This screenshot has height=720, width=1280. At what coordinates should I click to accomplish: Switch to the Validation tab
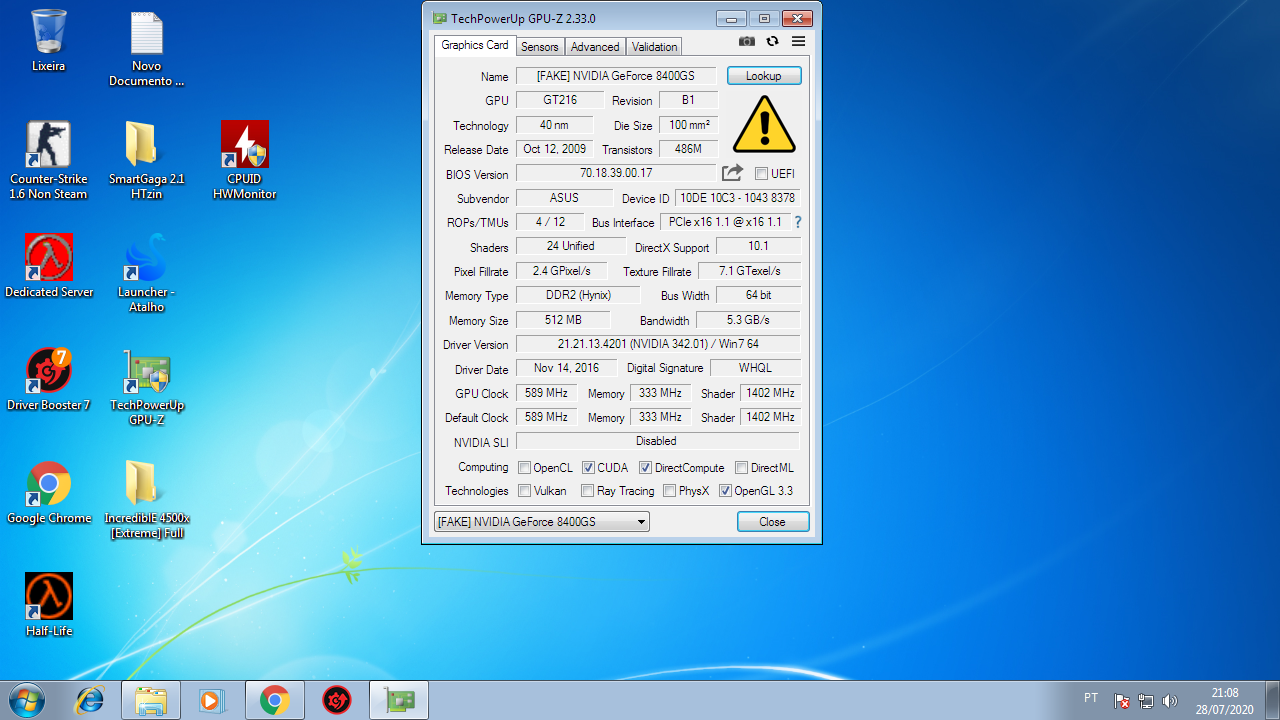655,47
